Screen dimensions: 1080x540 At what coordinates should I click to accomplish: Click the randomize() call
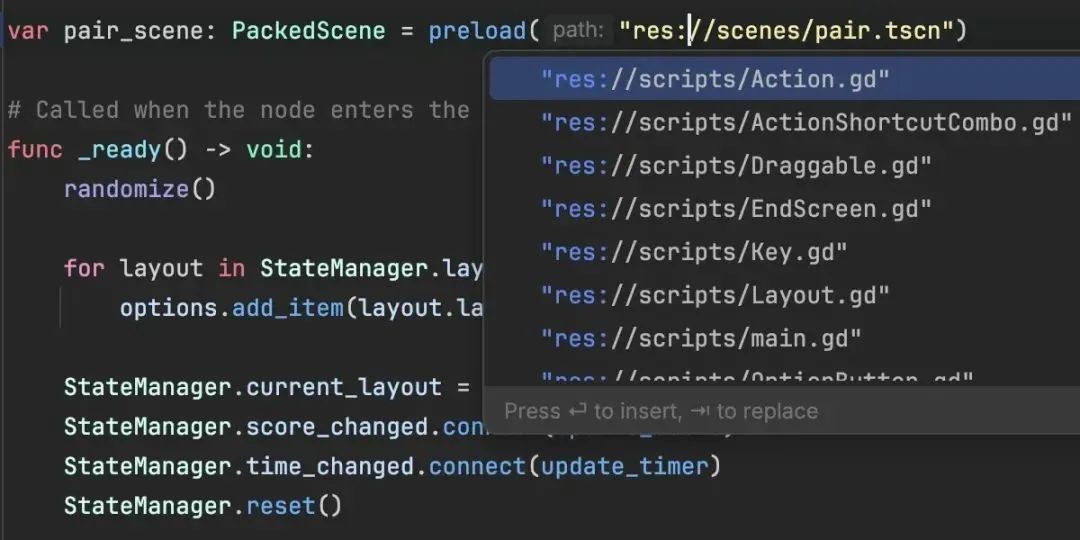[x=139, y=189]
